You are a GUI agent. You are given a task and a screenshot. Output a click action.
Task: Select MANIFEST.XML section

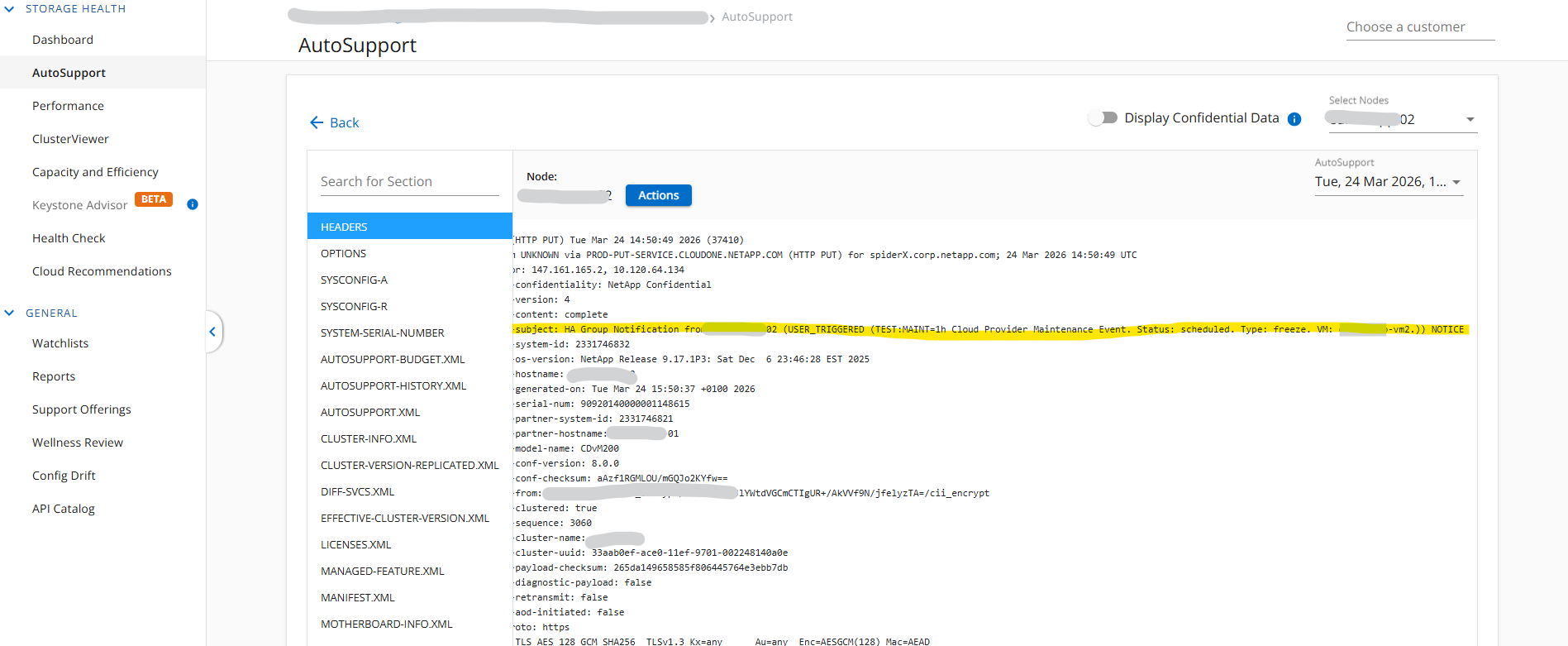click(410, 597)
